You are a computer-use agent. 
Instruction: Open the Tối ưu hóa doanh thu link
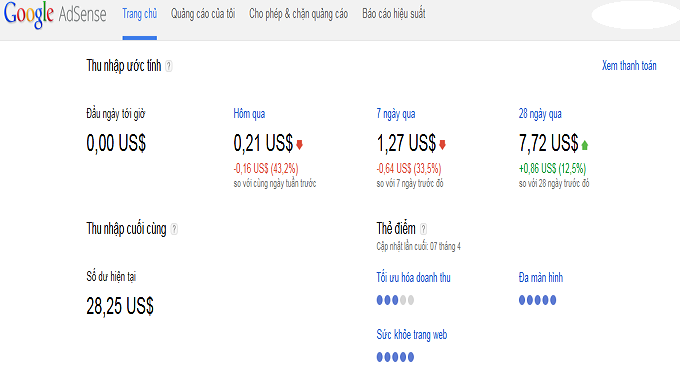[414, 278]
